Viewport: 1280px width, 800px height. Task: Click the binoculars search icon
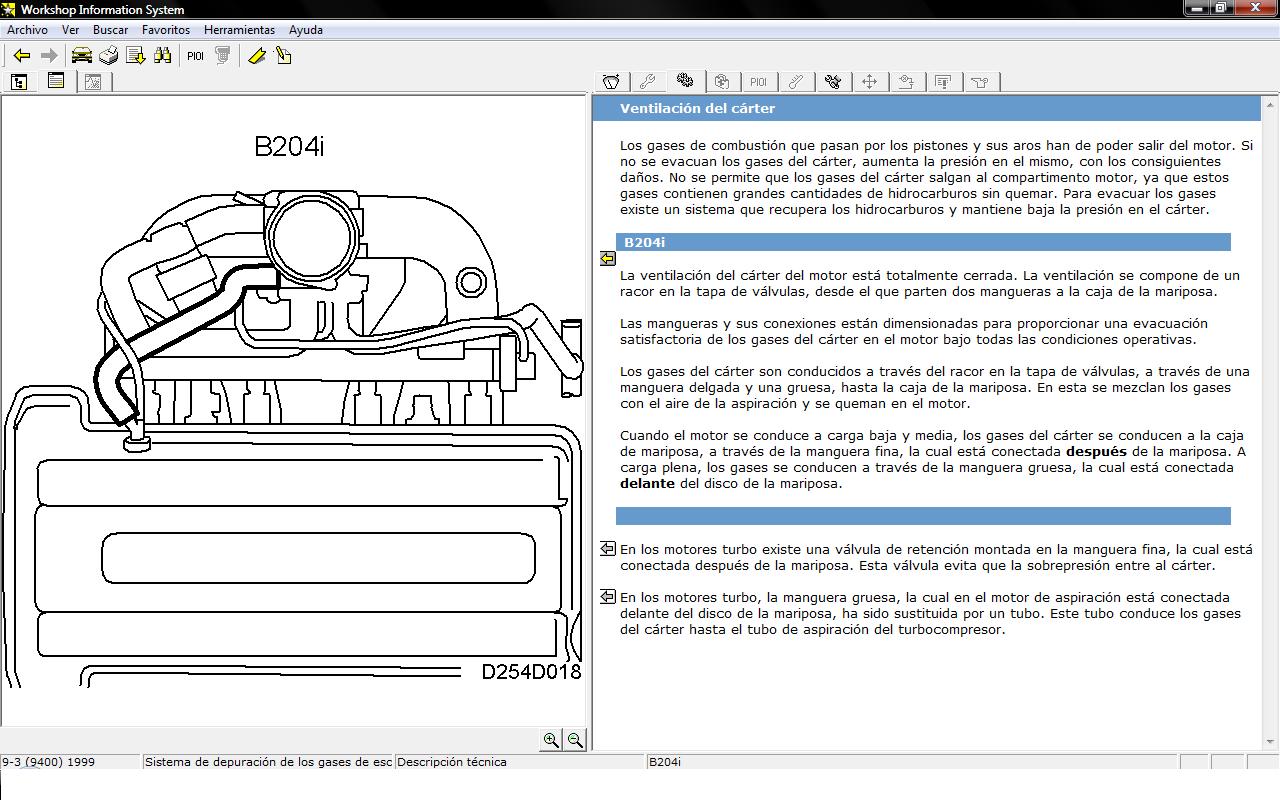(162, 56)
